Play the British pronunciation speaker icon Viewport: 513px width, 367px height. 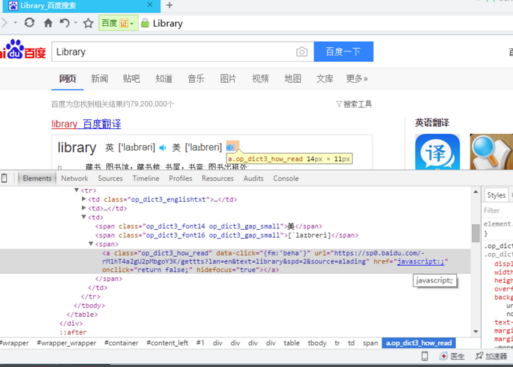tap(163, 147)
